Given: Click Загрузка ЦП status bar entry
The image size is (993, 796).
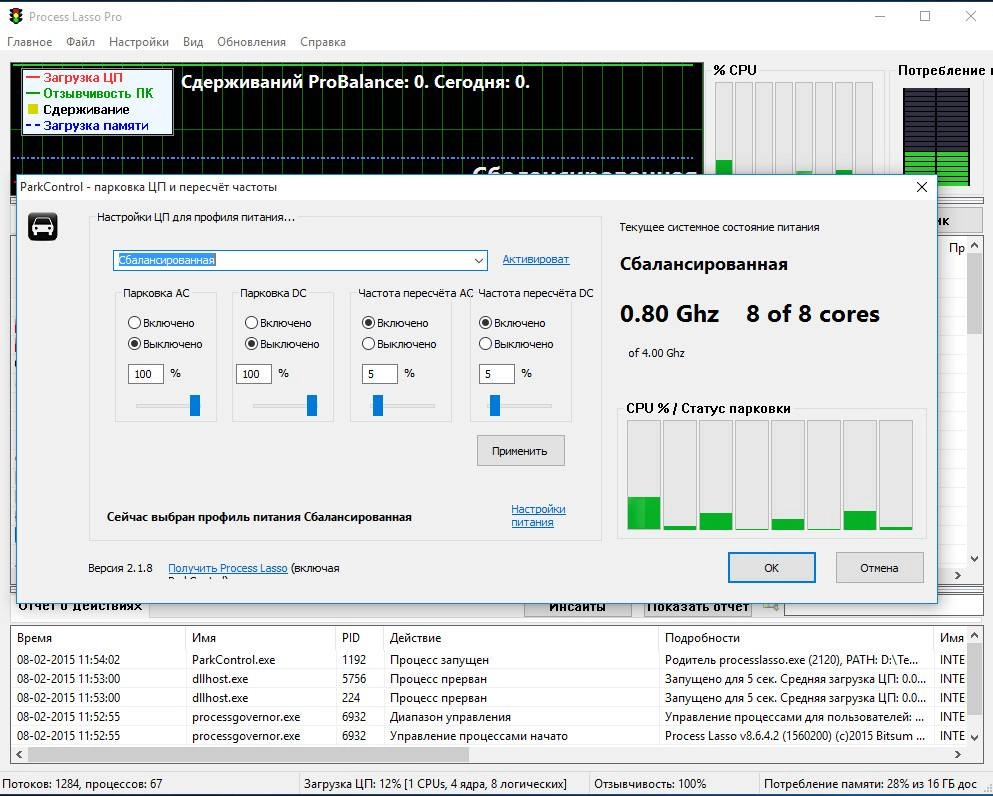Looking at the screenshot, I should tap(435, 784).
